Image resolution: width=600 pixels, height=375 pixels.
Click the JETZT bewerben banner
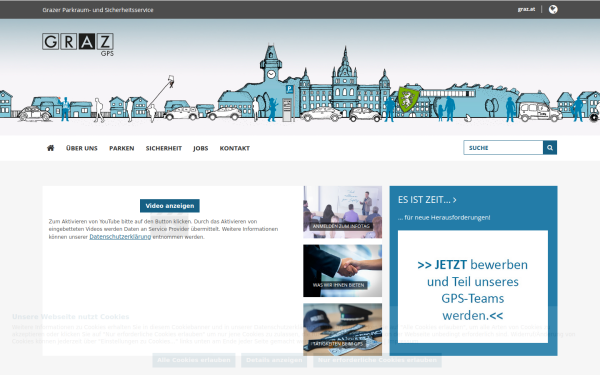(x=473, y=287)
